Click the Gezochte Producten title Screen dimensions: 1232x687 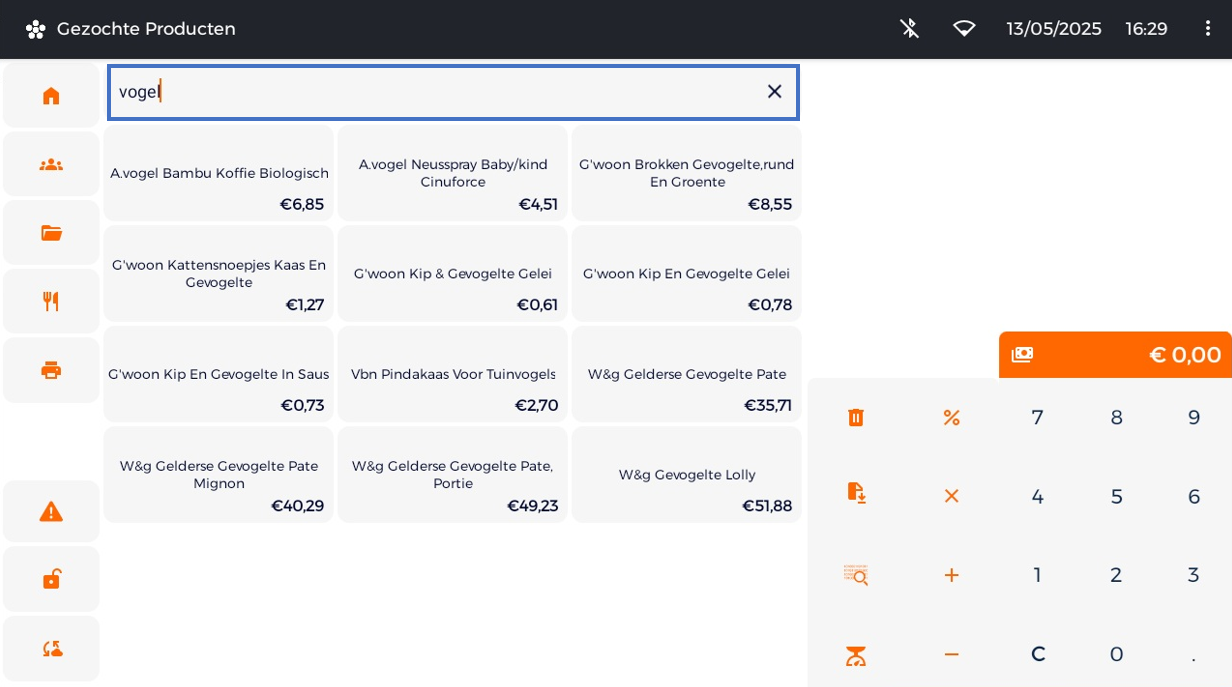tap(146, 29)
